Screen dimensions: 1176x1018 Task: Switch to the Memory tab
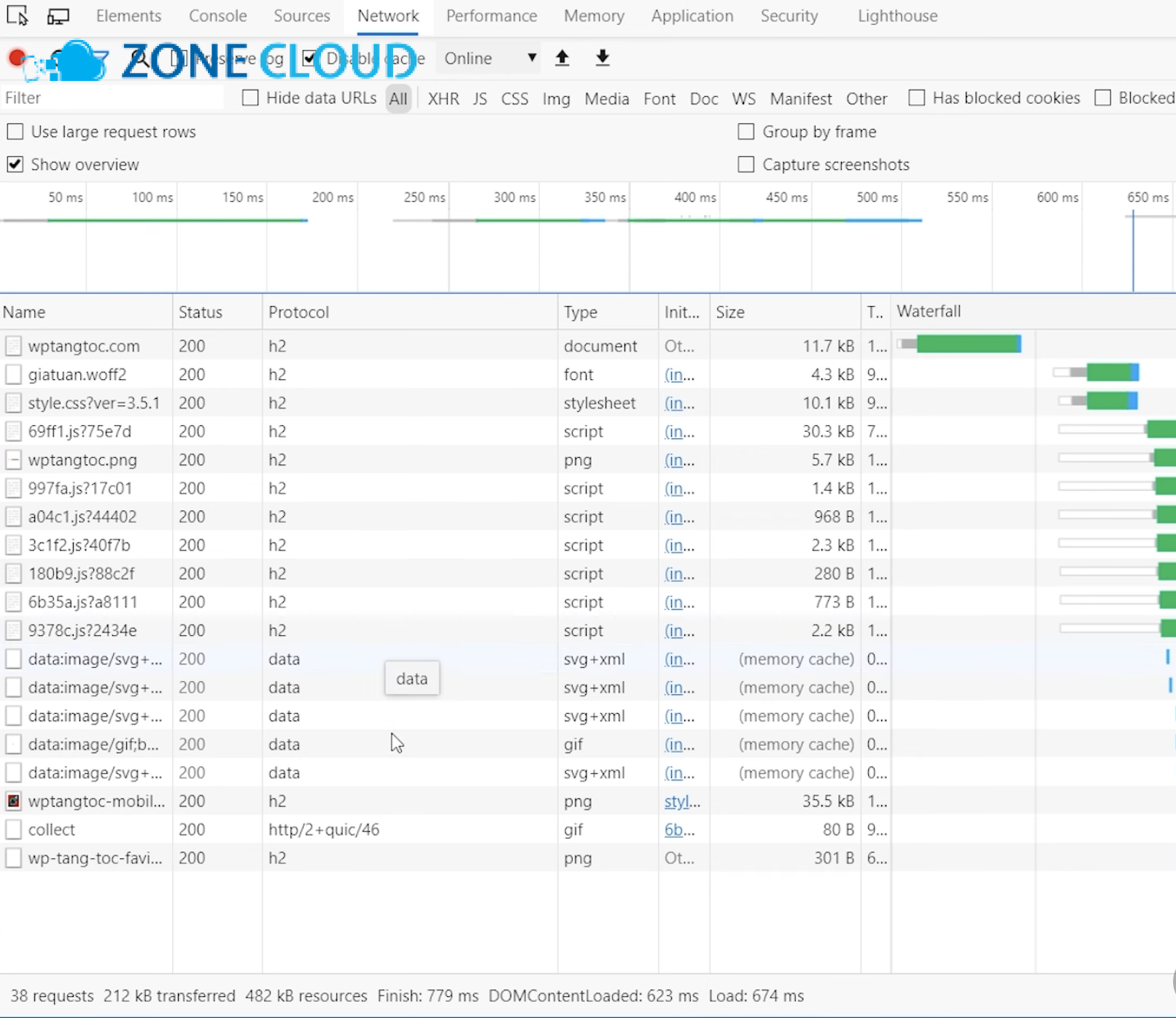[594, 15]
